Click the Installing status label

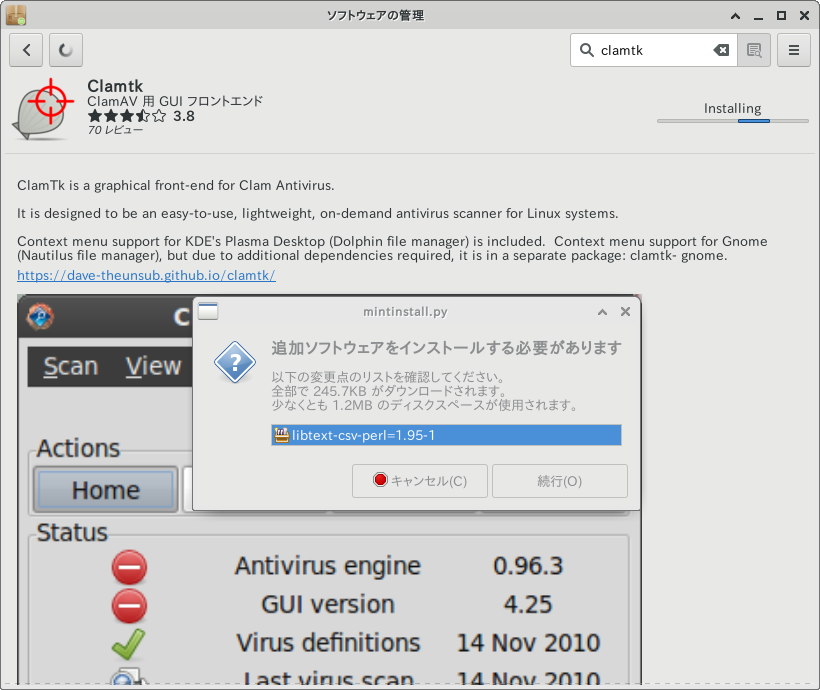(732, 108)
